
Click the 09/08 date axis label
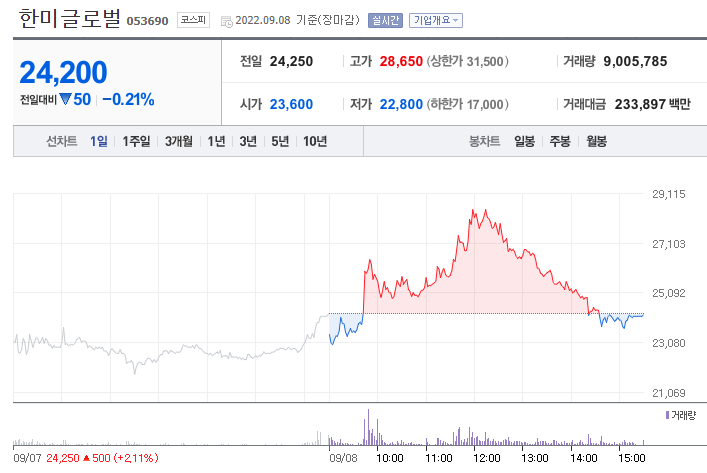(x=343, y=458)
